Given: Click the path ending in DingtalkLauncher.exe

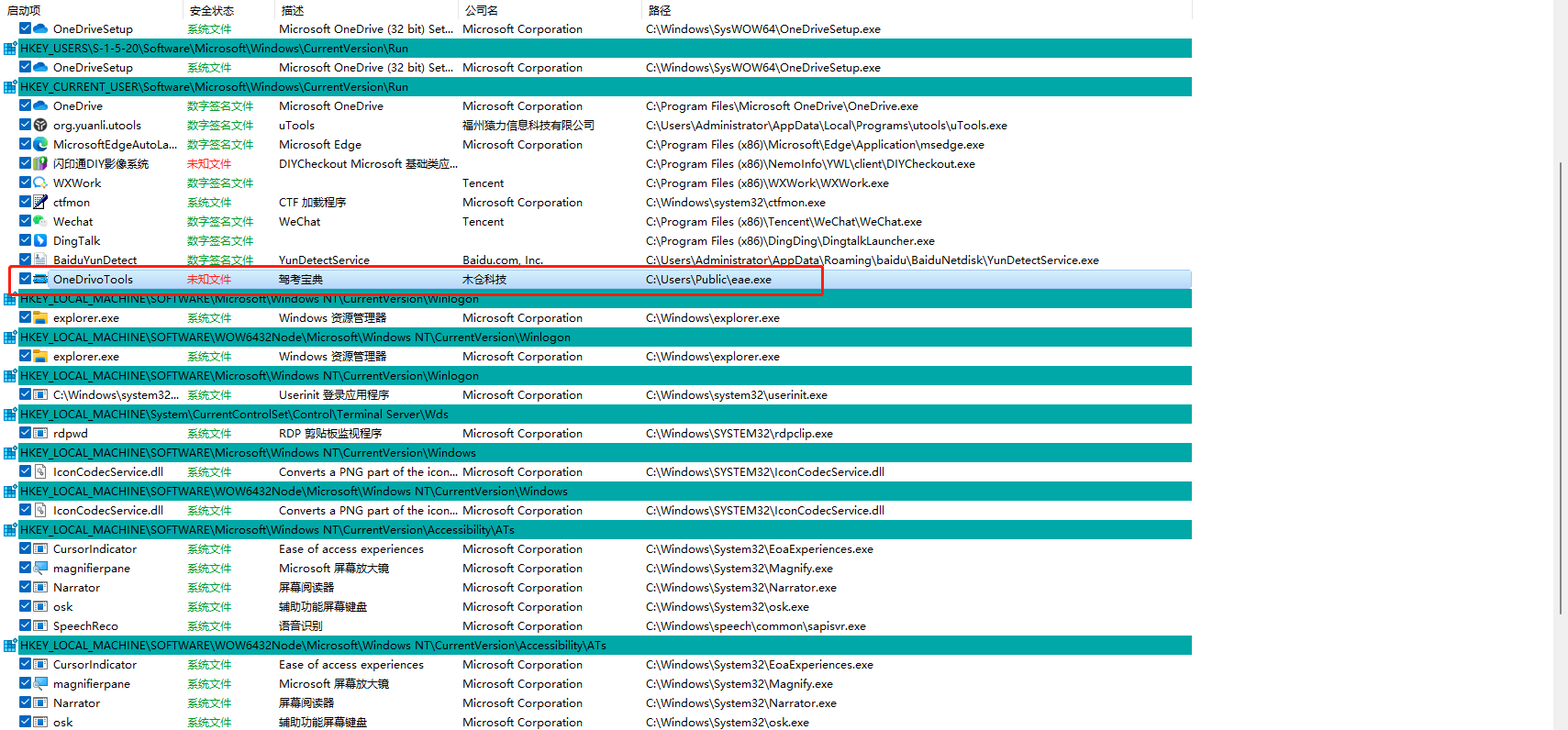Looking at the screenshot, I should click(x=790, y=241).
